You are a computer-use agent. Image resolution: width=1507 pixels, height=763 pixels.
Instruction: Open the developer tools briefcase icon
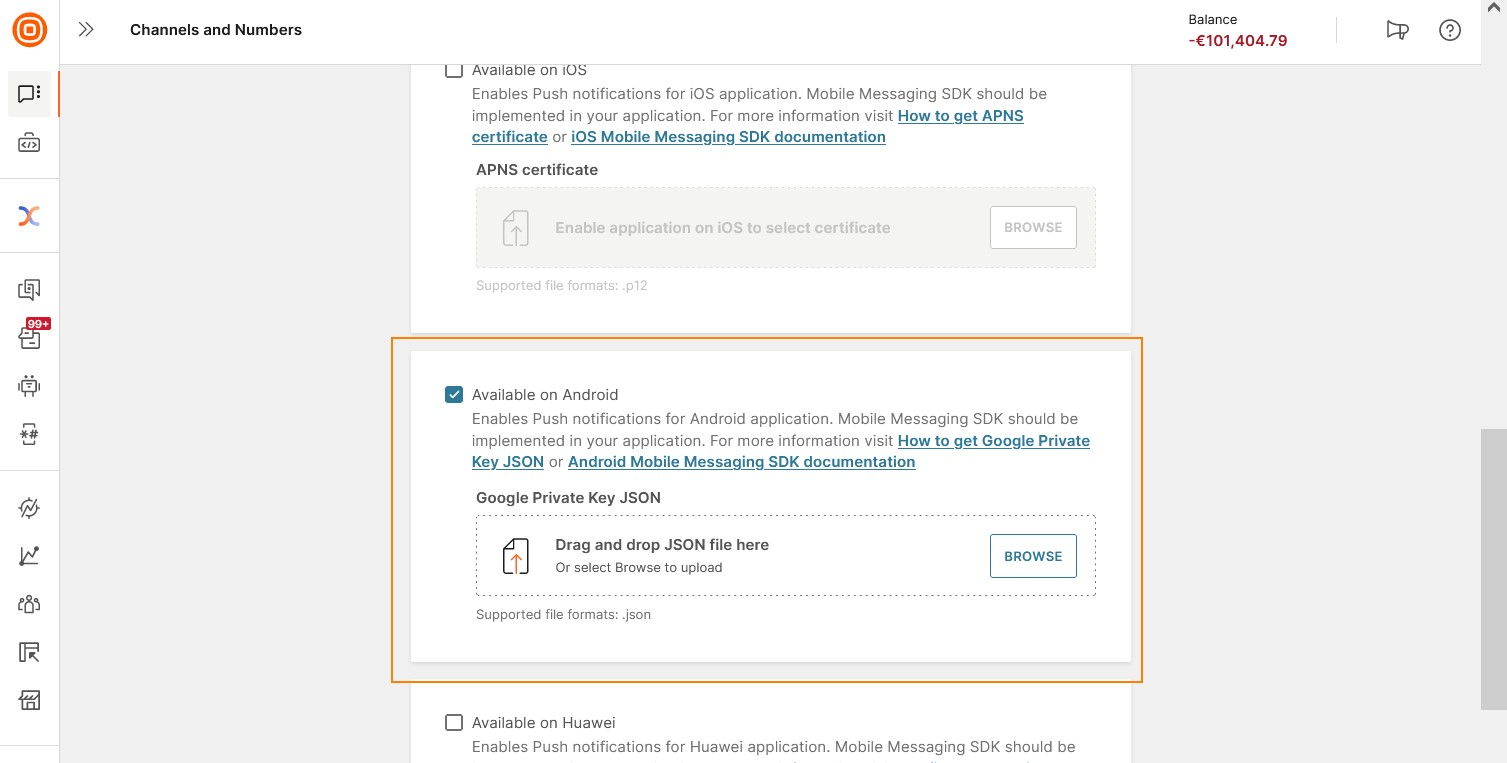point(29,143)
